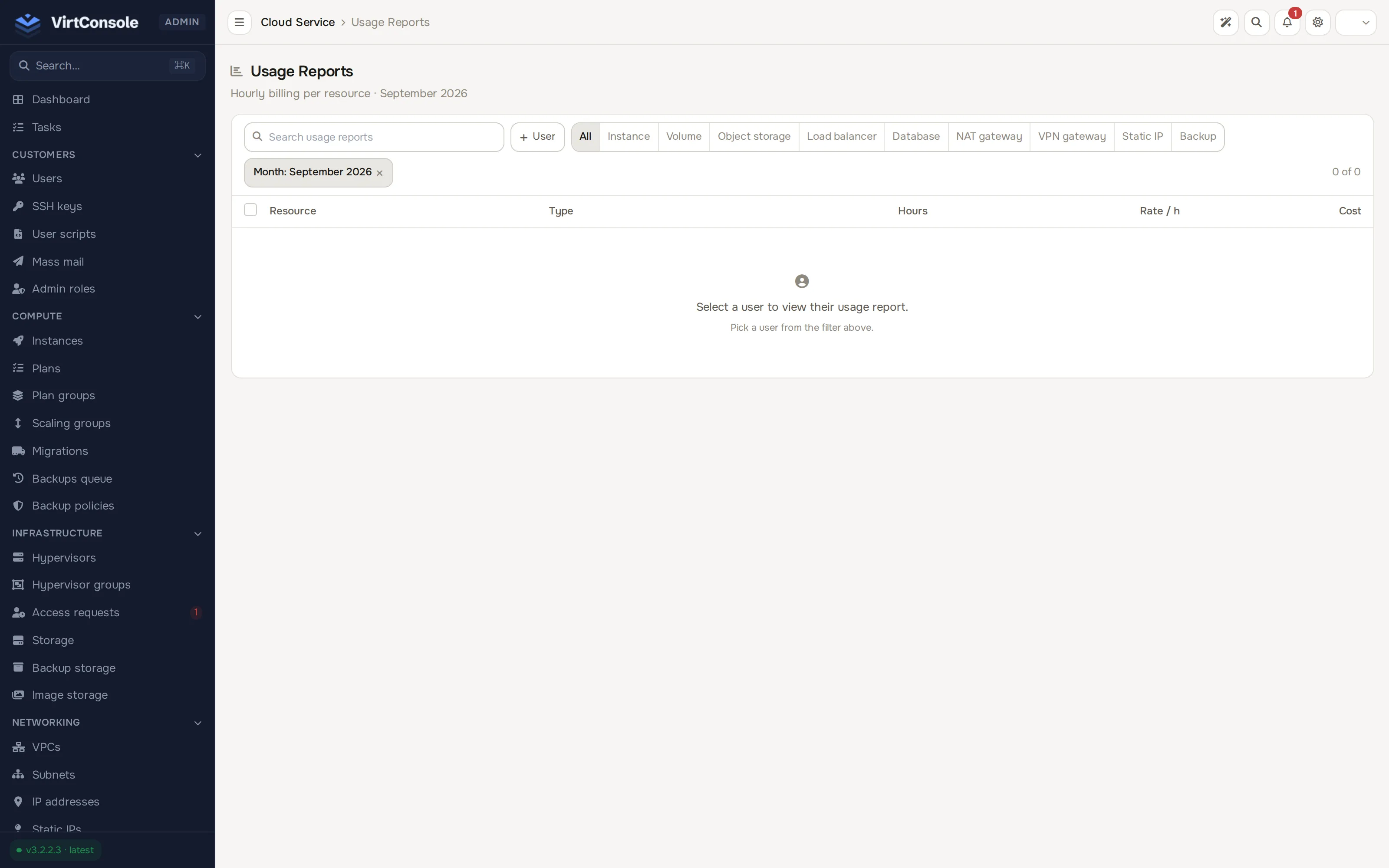
Task: Open Image storage page
Action: [x=107, y=695]
